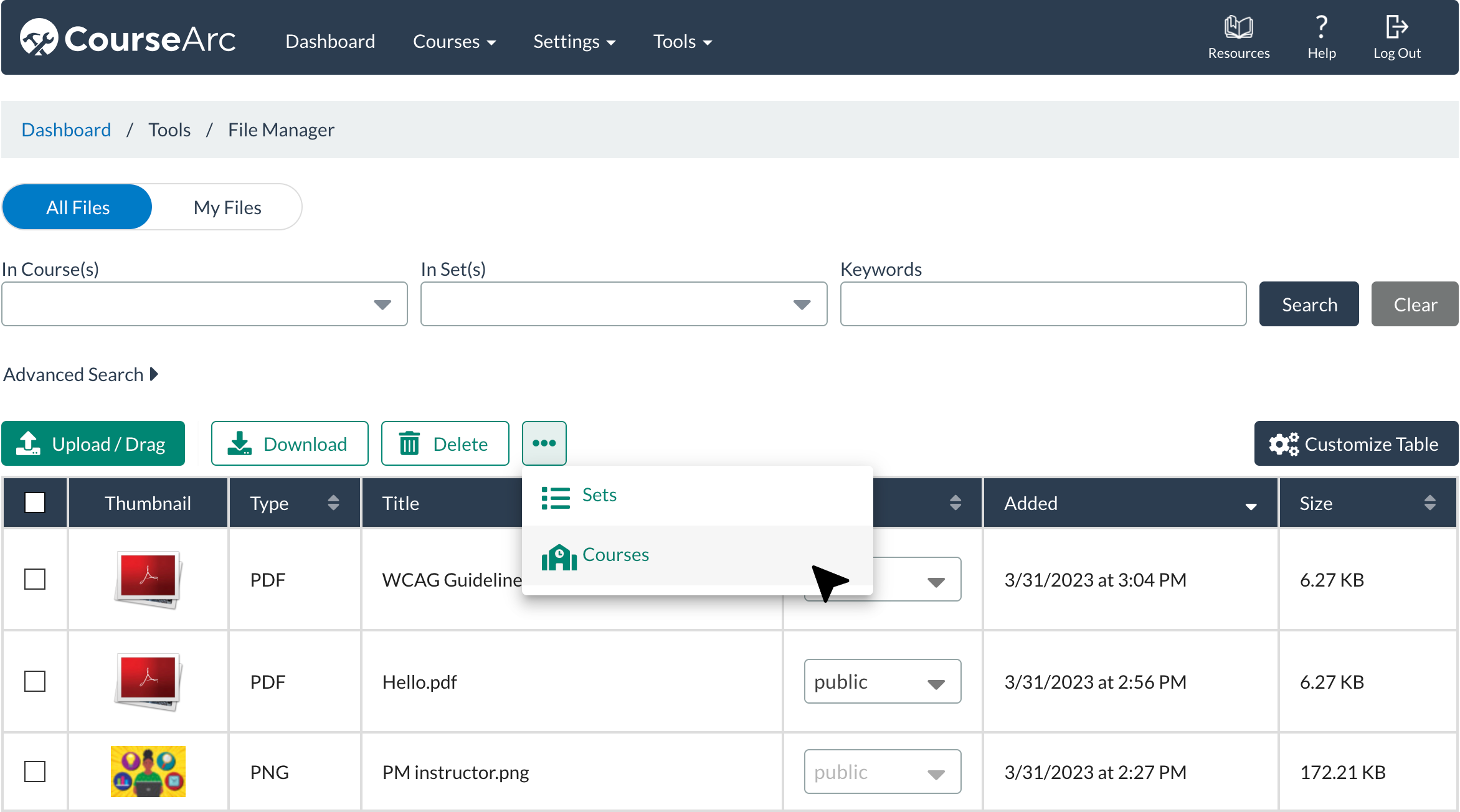Expand the Advanced Search section
1460x812 pixels.
coord(81,374)
